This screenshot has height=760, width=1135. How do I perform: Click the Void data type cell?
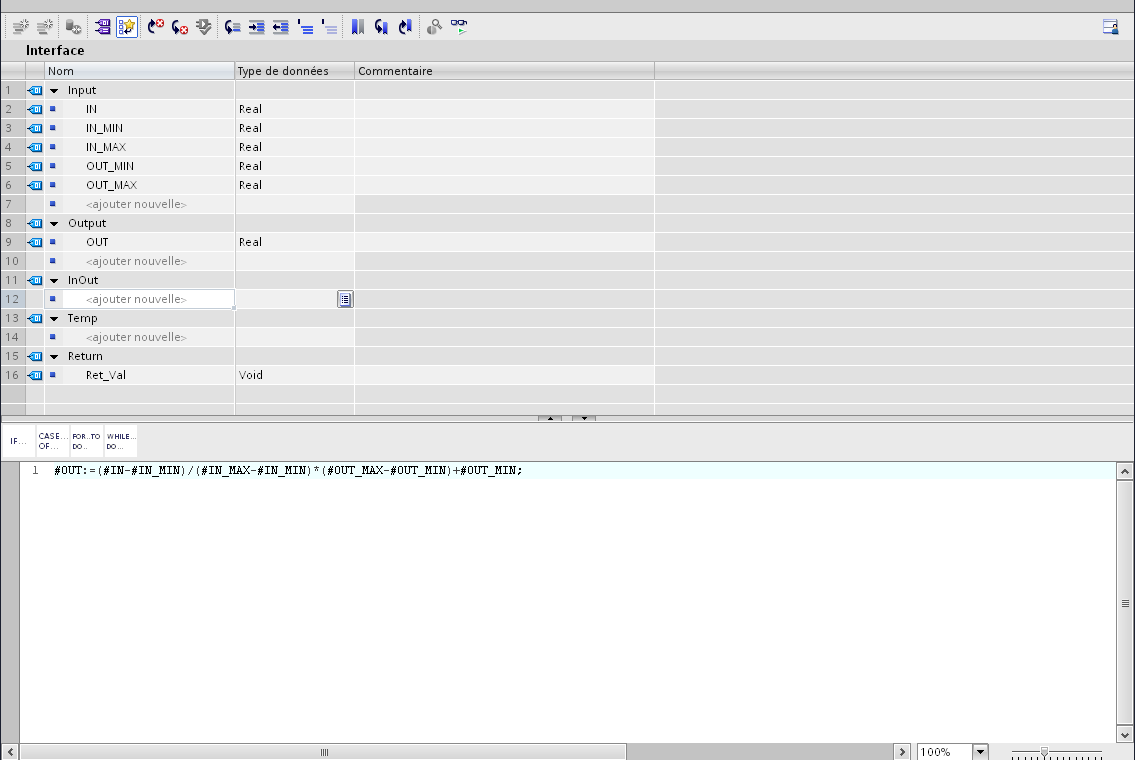[x=295, y=375]
